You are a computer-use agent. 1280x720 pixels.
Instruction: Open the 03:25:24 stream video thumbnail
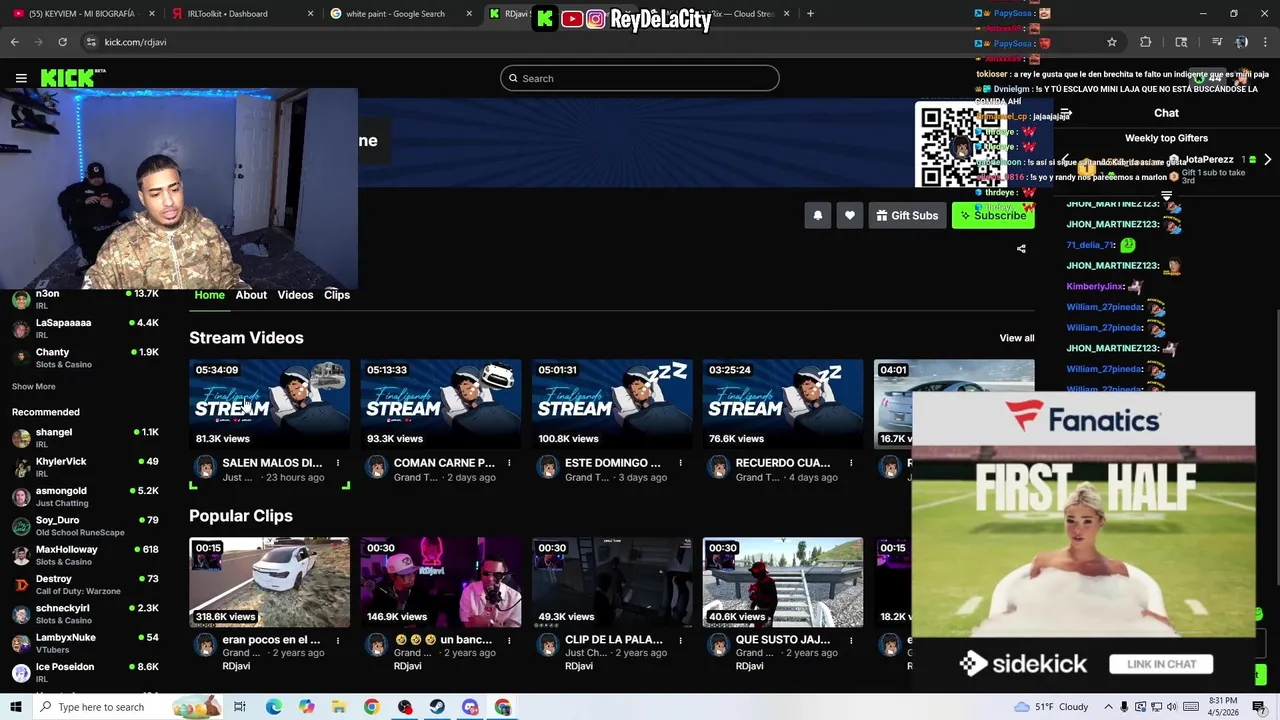pos(783,404)
